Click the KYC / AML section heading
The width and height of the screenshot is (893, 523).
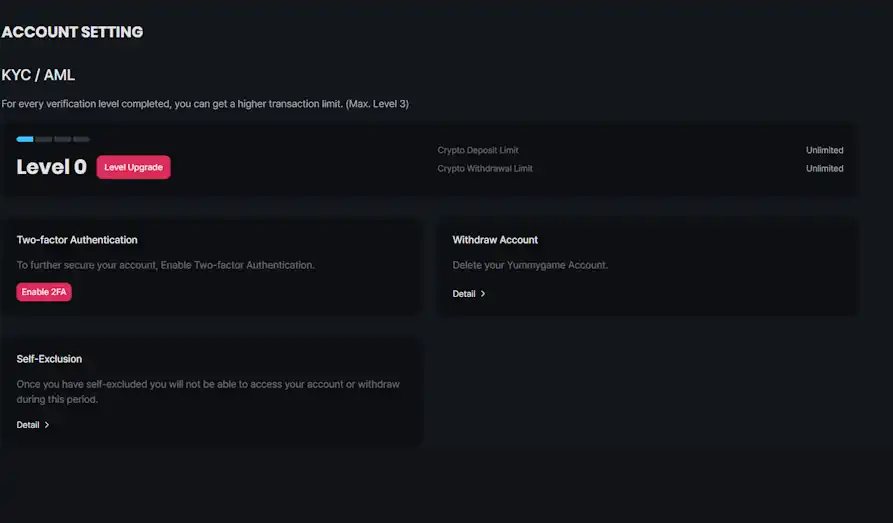pos(38,75)
